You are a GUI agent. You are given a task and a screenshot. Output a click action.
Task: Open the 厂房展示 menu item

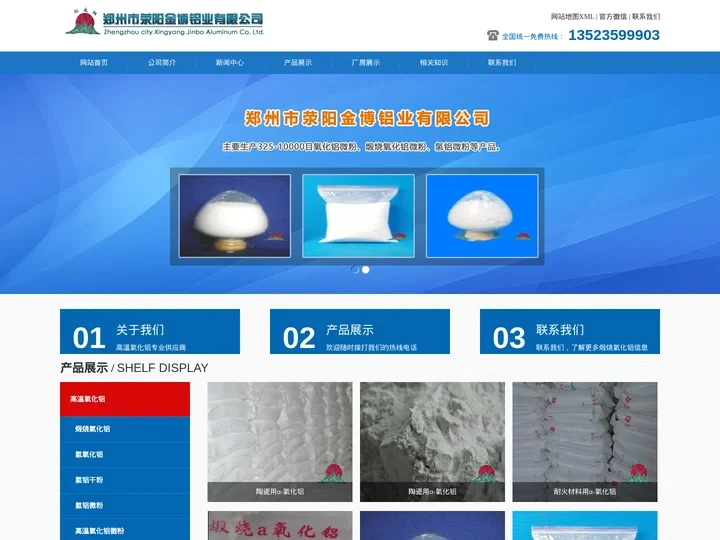(366, 62)
